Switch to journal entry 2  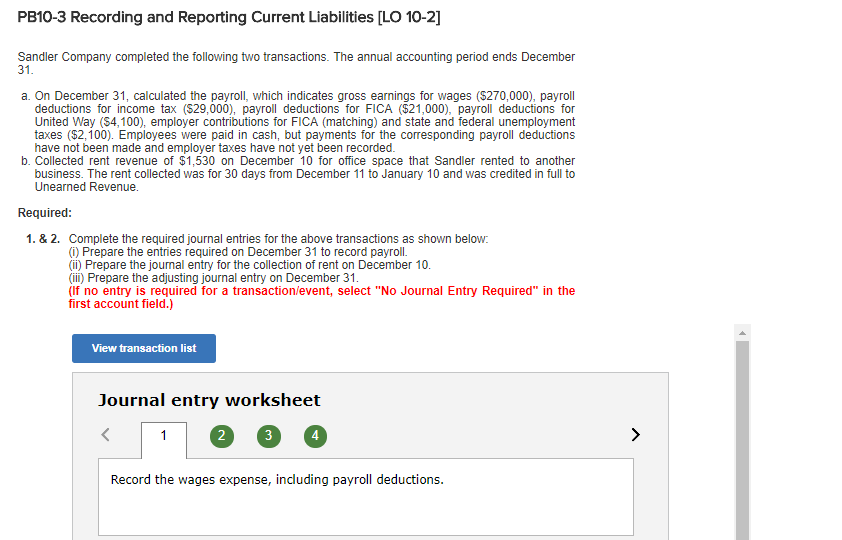[x=222, y=436]
